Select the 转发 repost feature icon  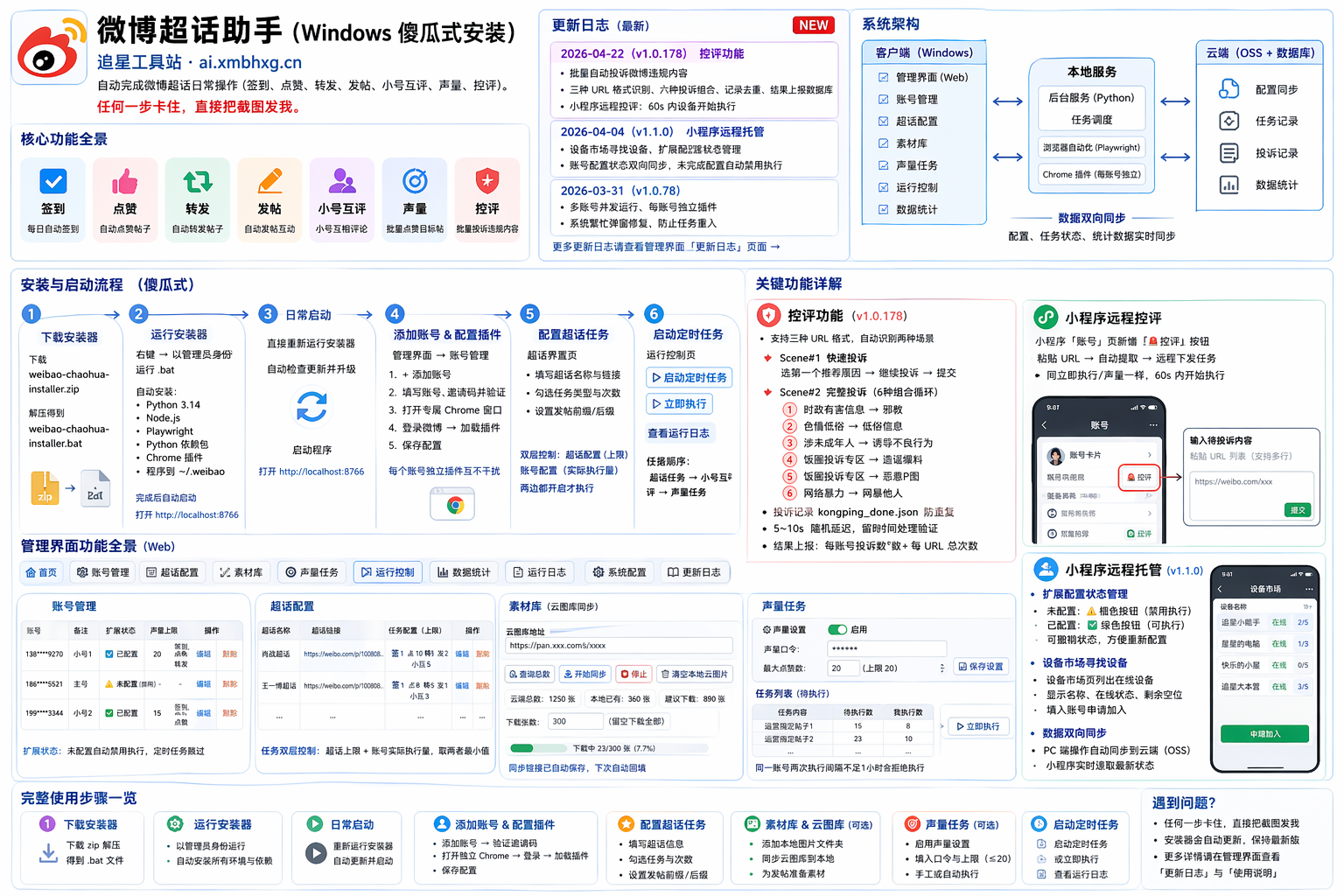pos(198,181)
